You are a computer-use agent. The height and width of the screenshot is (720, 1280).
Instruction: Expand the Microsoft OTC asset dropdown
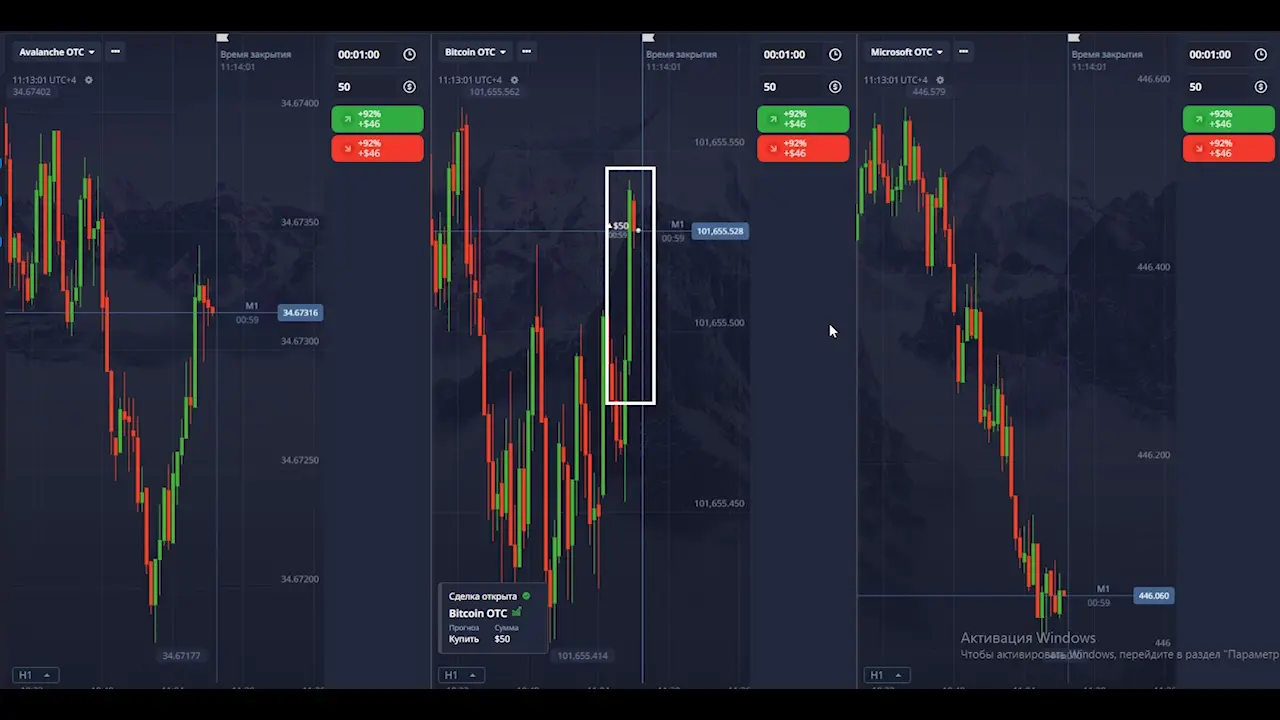(907, 52)
